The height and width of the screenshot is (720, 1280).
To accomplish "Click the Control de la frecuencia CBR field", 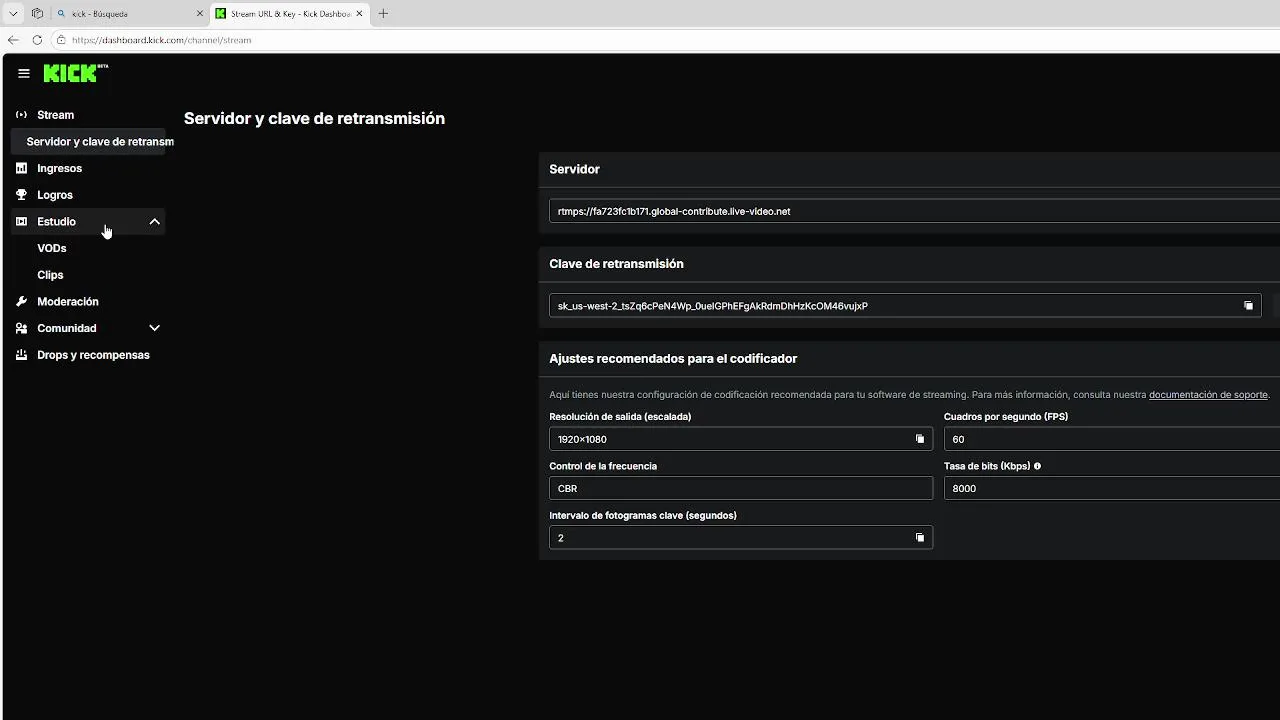I will tap(741, 488).
